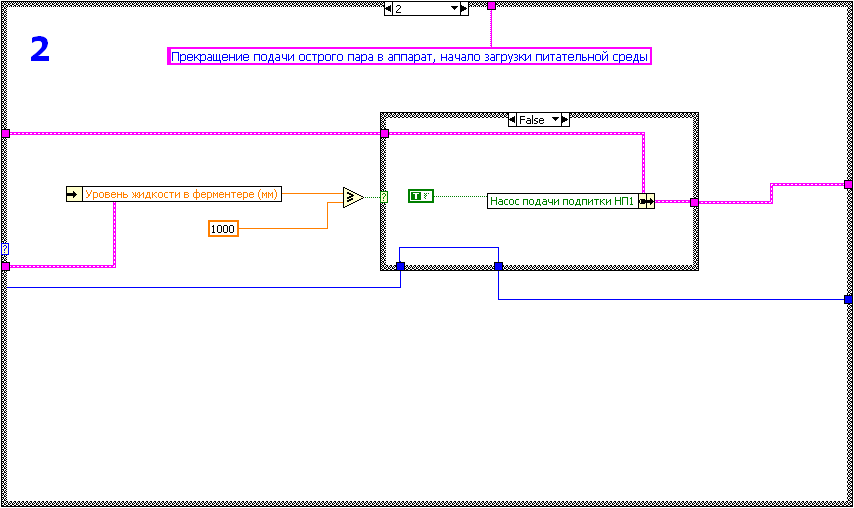
Task: Select the Уровень жидкости в ферментере node
Action: click(x=181, y=194)
